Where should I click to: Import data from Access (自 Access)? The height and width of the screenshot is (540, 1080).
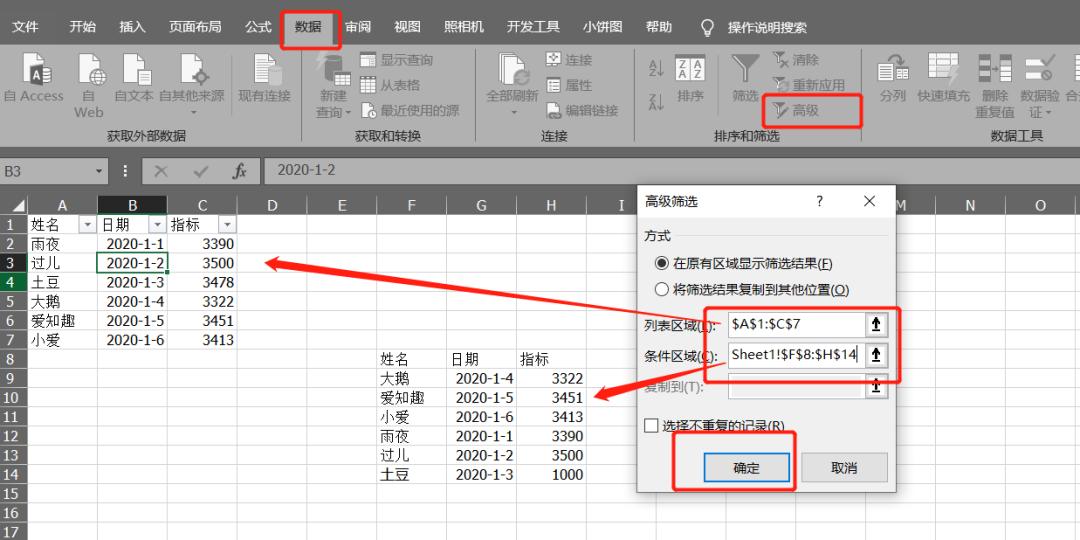[34, 79]
